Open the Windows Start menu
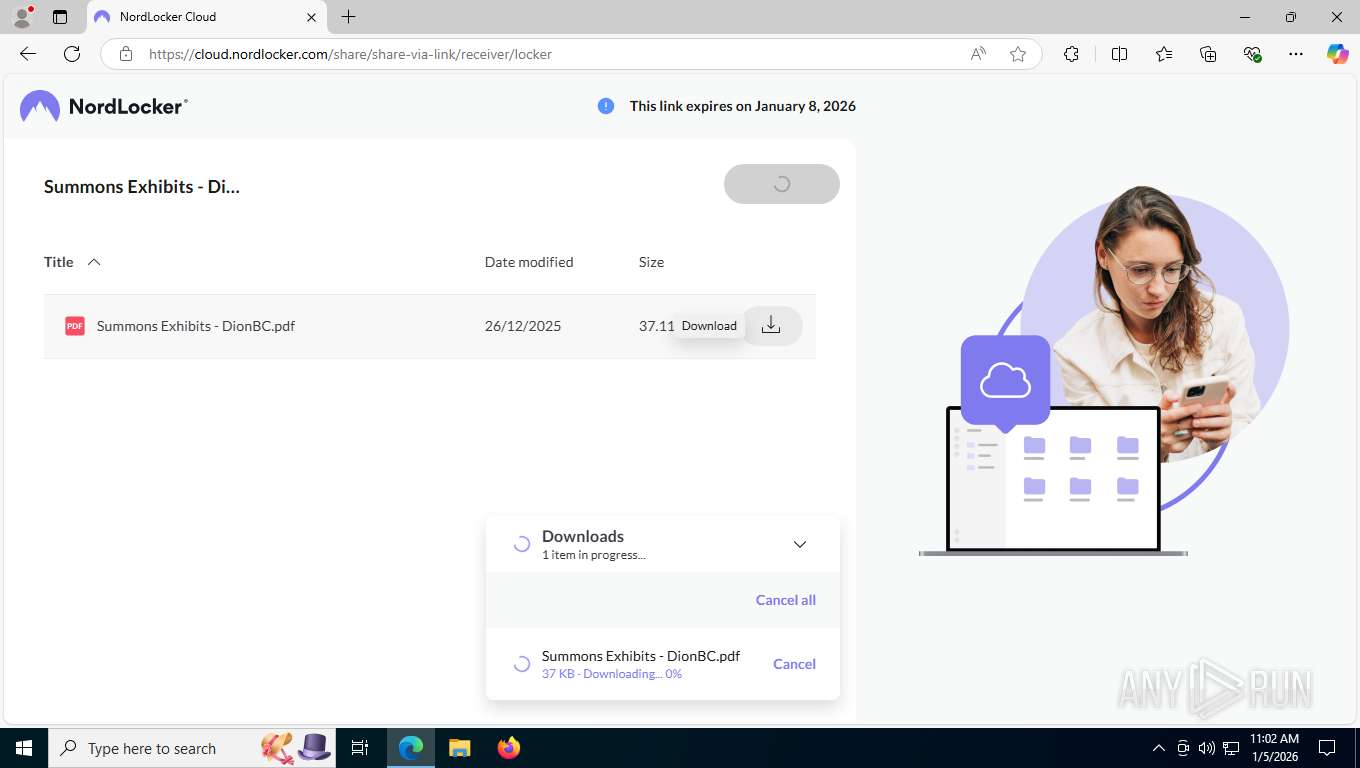 coord(24,748)
